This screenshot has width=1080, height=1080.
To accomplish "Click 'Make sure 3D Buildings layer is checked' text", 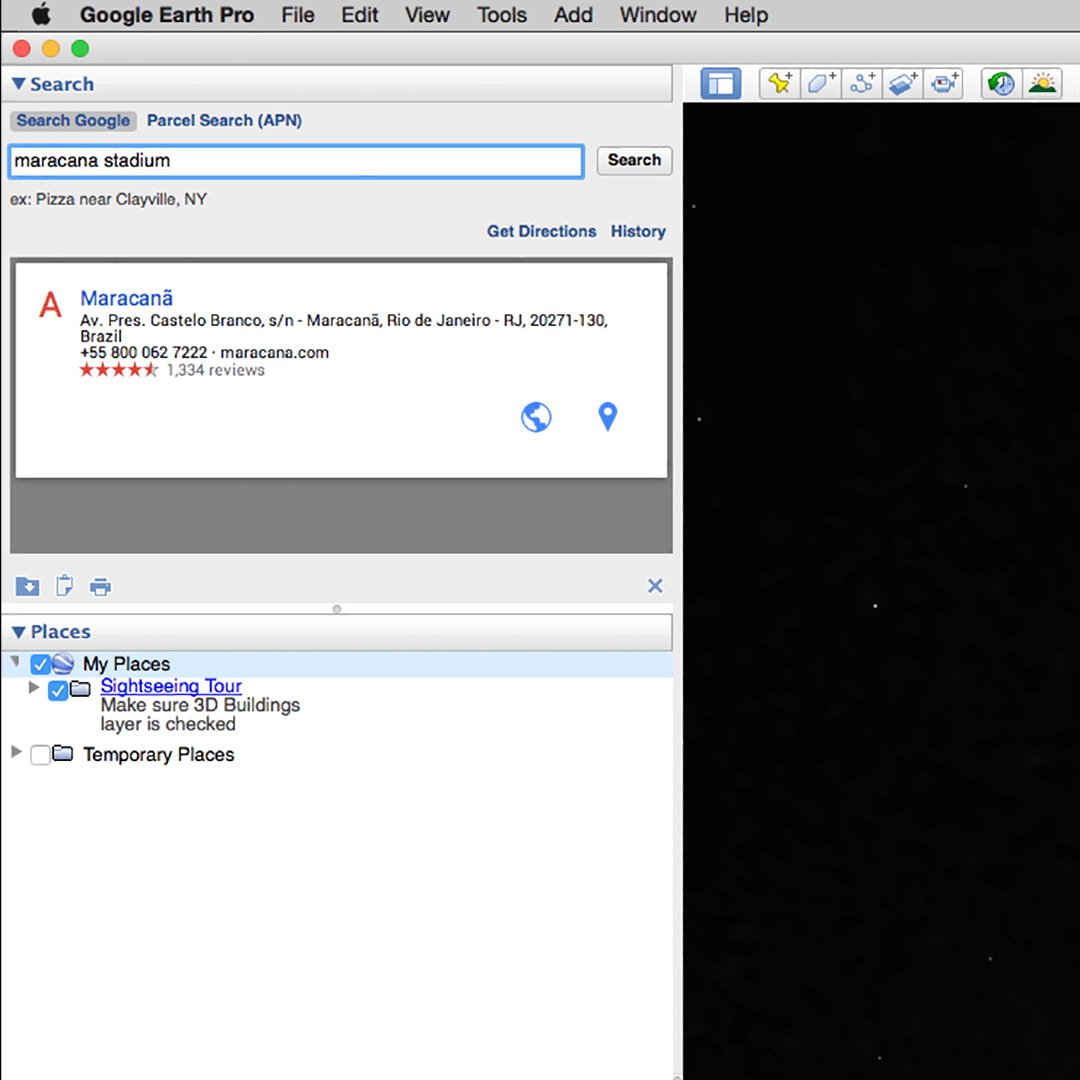I will pyautogui.click(x=200, y=715).
